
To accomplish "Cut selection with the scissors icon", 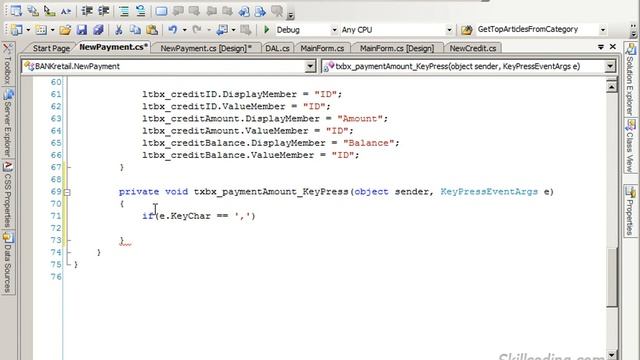I will pyautogui.click(x=119, y=30).
